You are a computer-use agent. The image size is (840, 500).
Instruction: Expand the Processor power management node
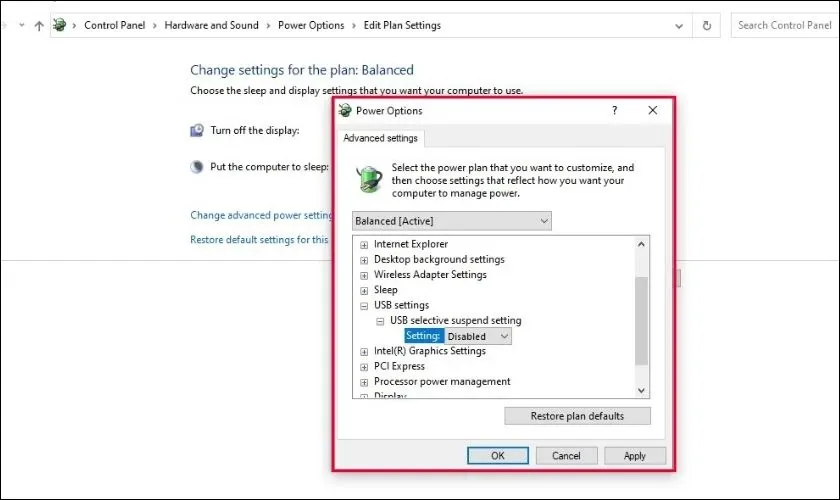pos(364,383)
